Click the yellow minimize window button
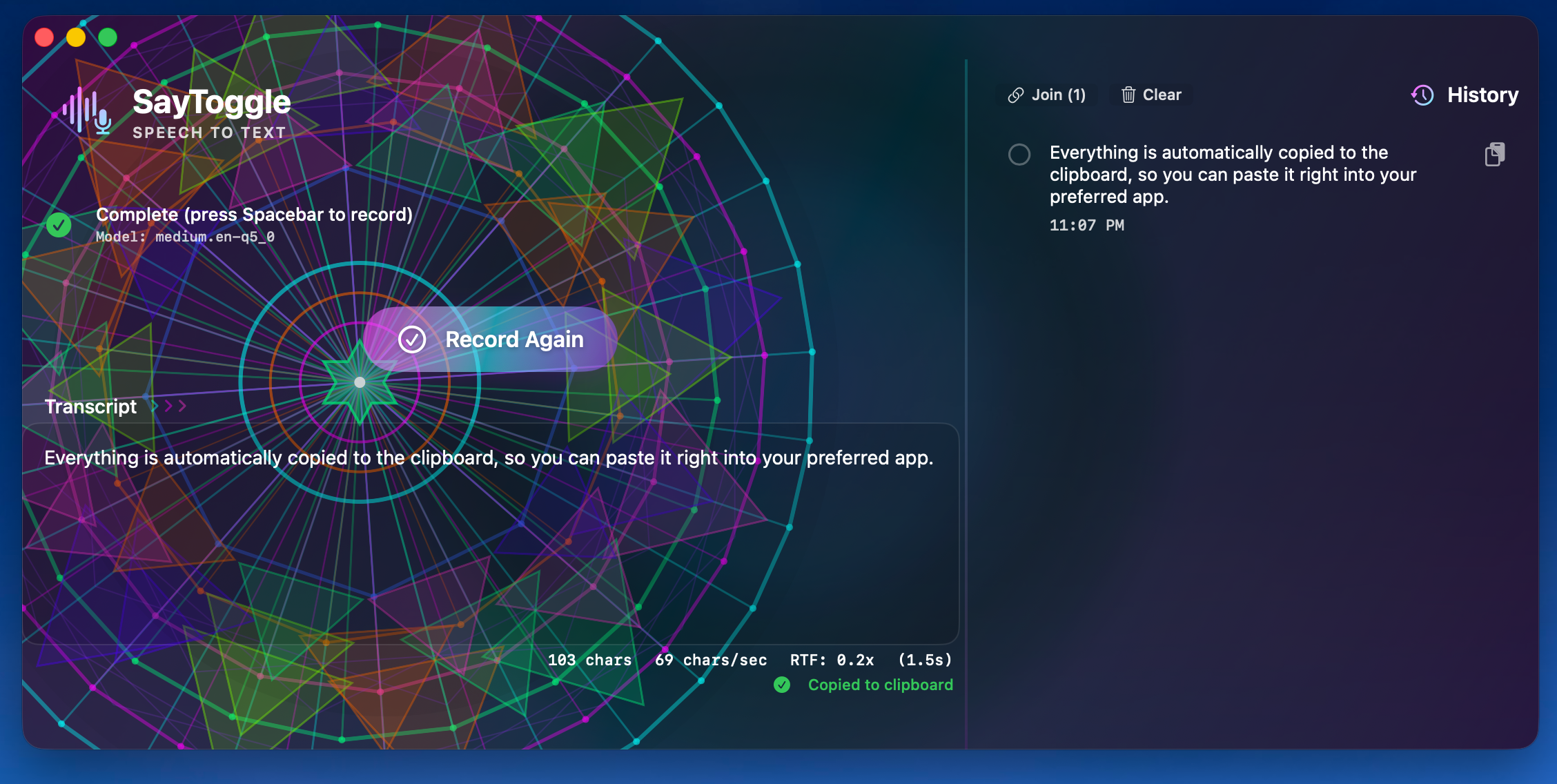1557x784 pixels. (x=76, y=37)
